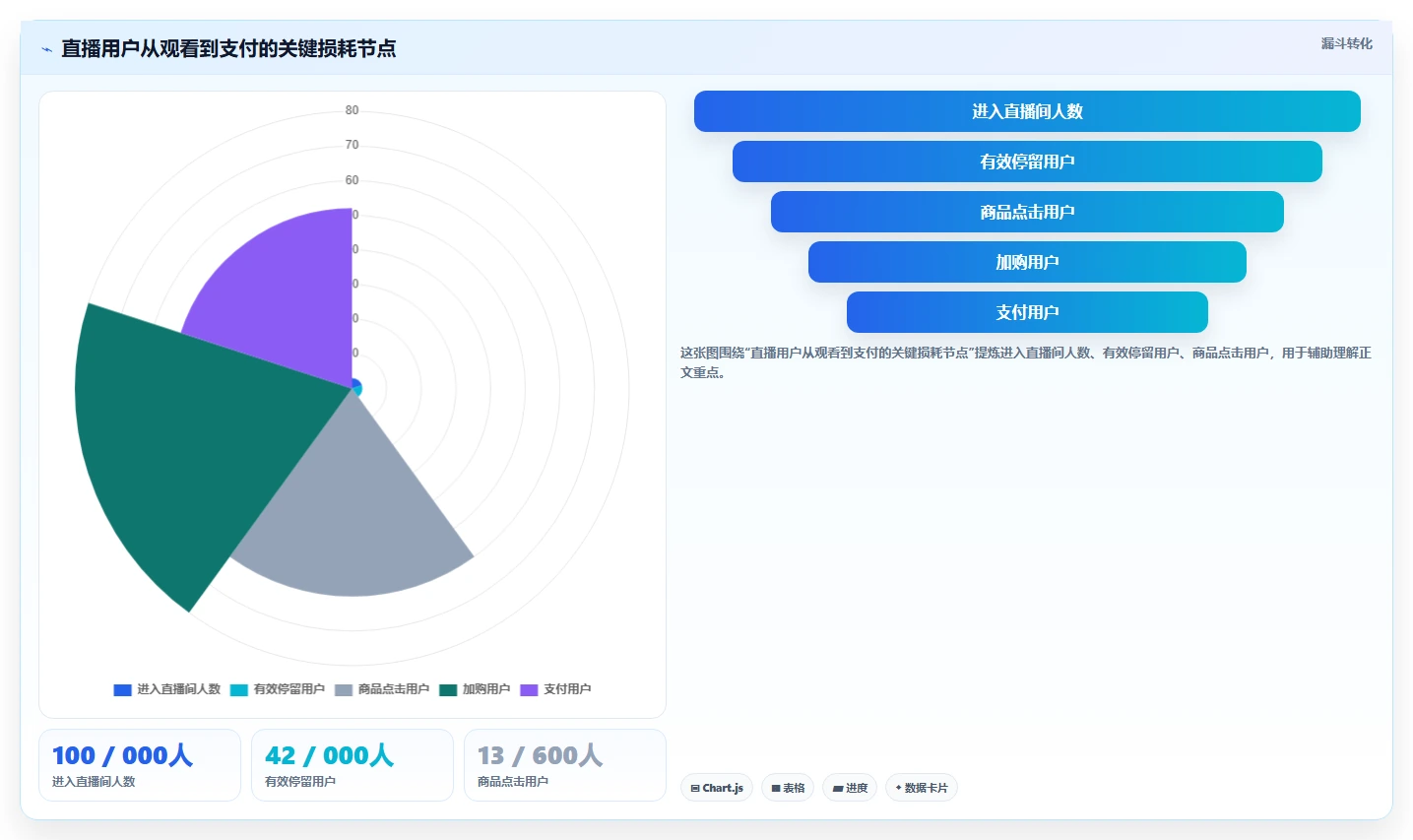Click the 表格 tag chip

click(788, 788)
